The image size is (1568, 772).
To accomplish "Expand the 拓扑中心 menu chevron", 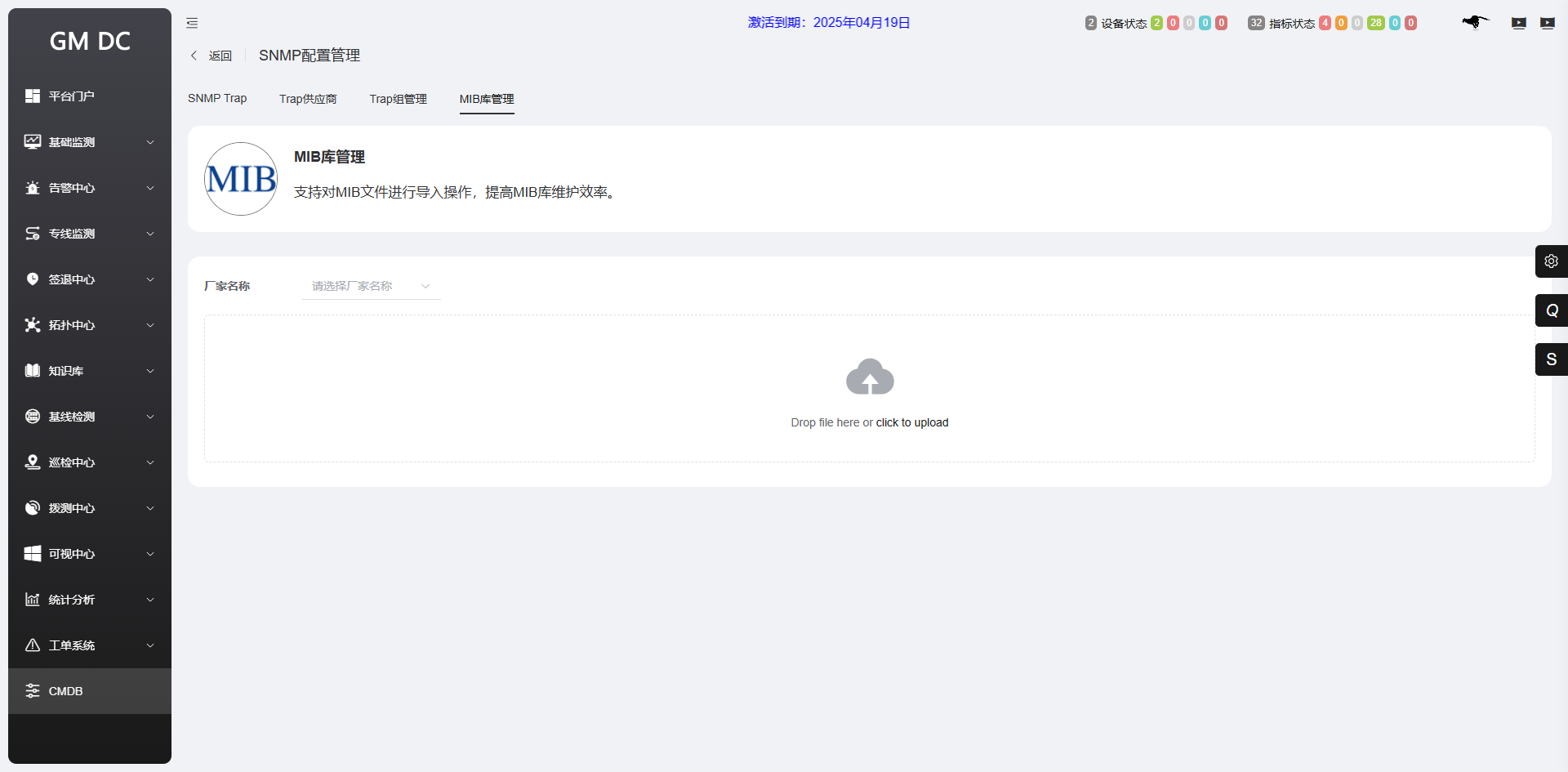I will [150, 325].
